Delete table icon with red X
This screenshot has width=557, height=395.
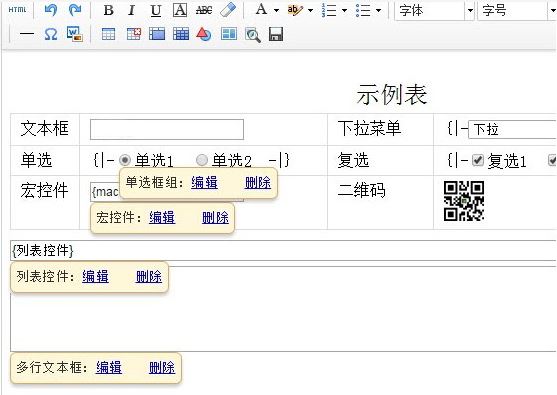point(134,34)
